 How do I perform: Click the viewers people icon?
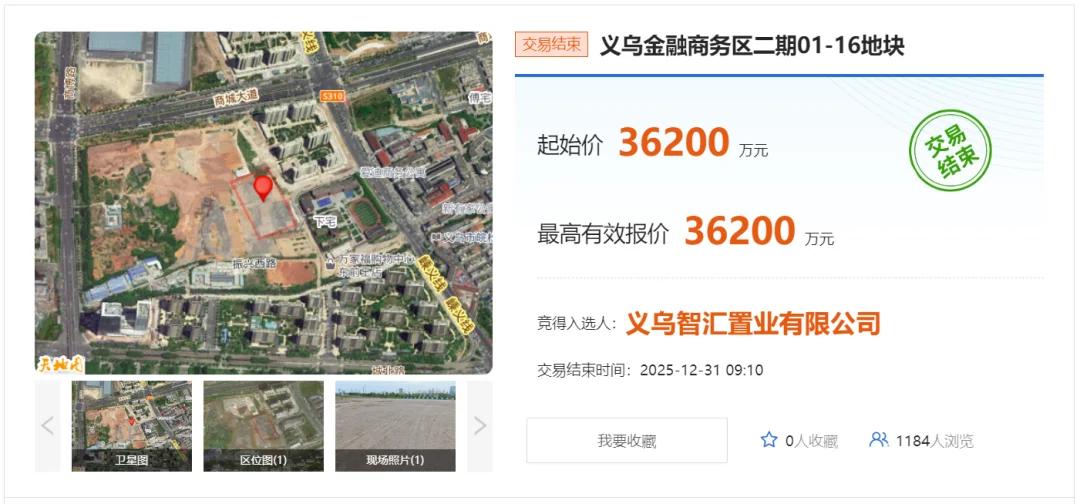(x=878, y=440)
